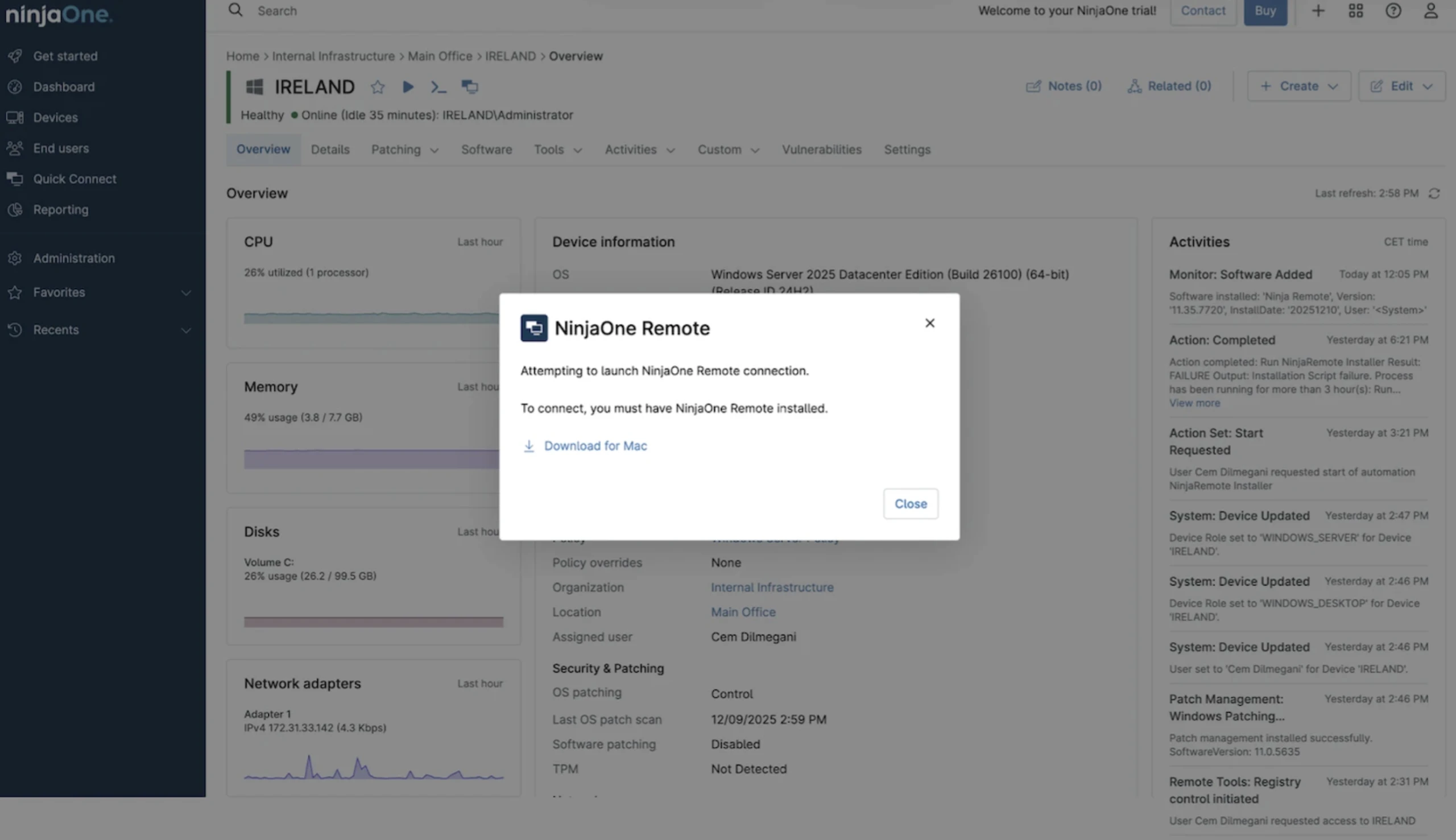The width and height of the screenshot is (1456, 840).
Task: Click the Internal Infrastructure breadcrumb
Action: coord(333,56)
